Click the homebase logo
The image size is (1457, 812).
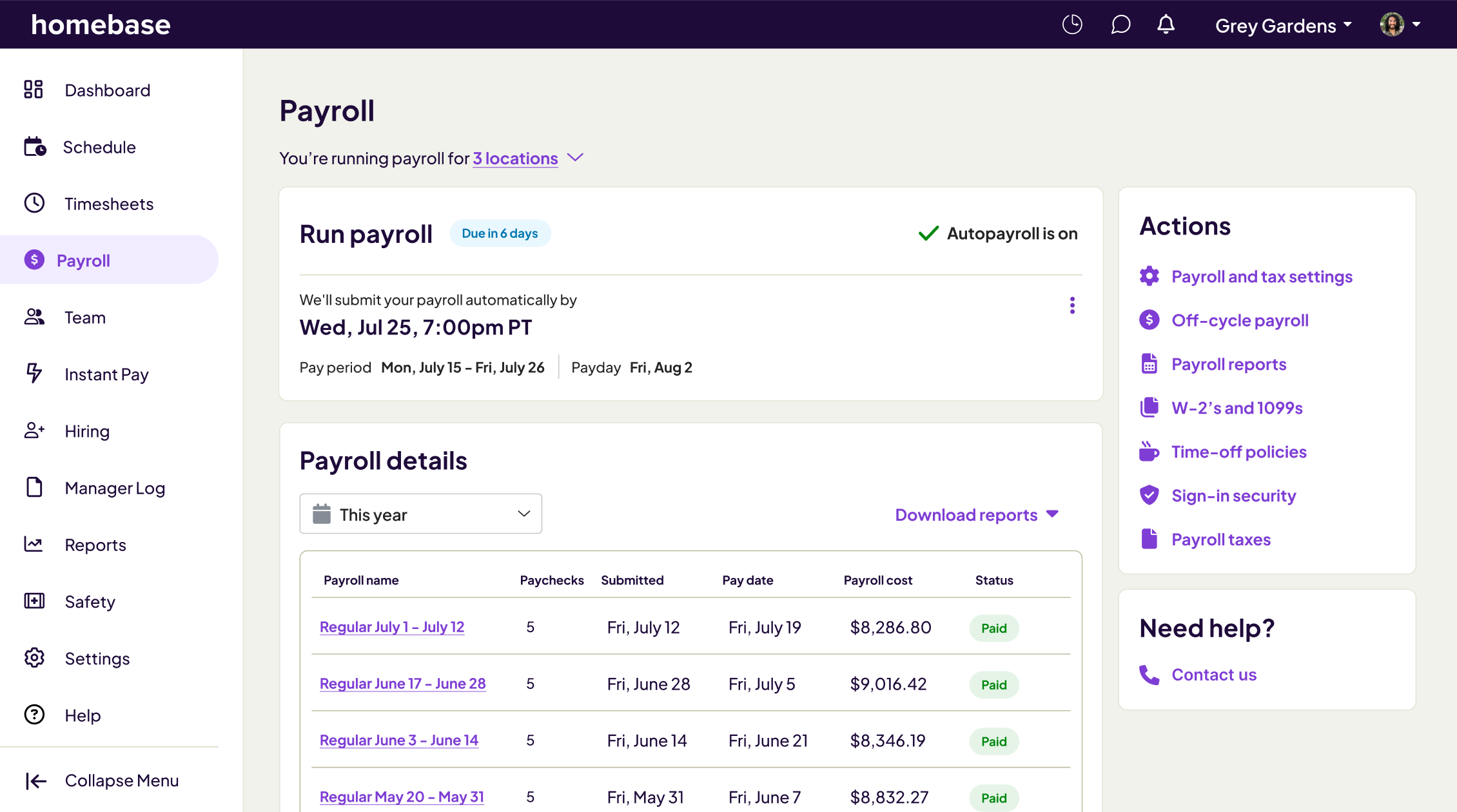(x=101, y=24)
